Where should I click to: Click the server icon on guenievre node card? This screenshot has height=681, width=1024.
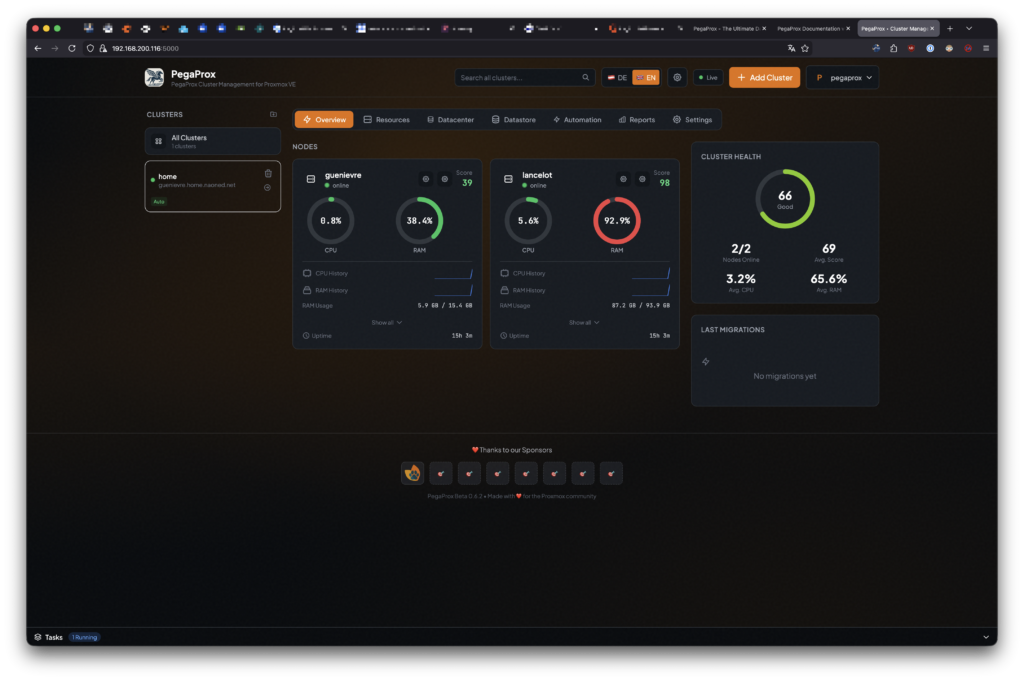(311, 180)
